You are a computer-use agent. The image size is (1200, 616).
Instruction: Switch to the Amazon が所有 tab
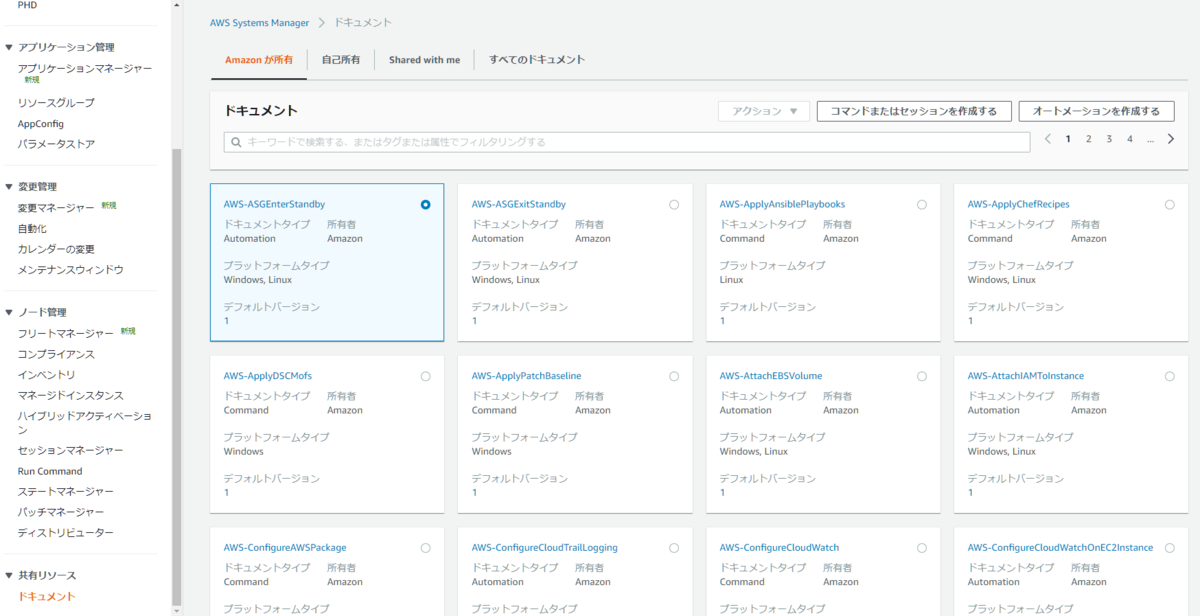pyautogui.click(x=259, y=60)
